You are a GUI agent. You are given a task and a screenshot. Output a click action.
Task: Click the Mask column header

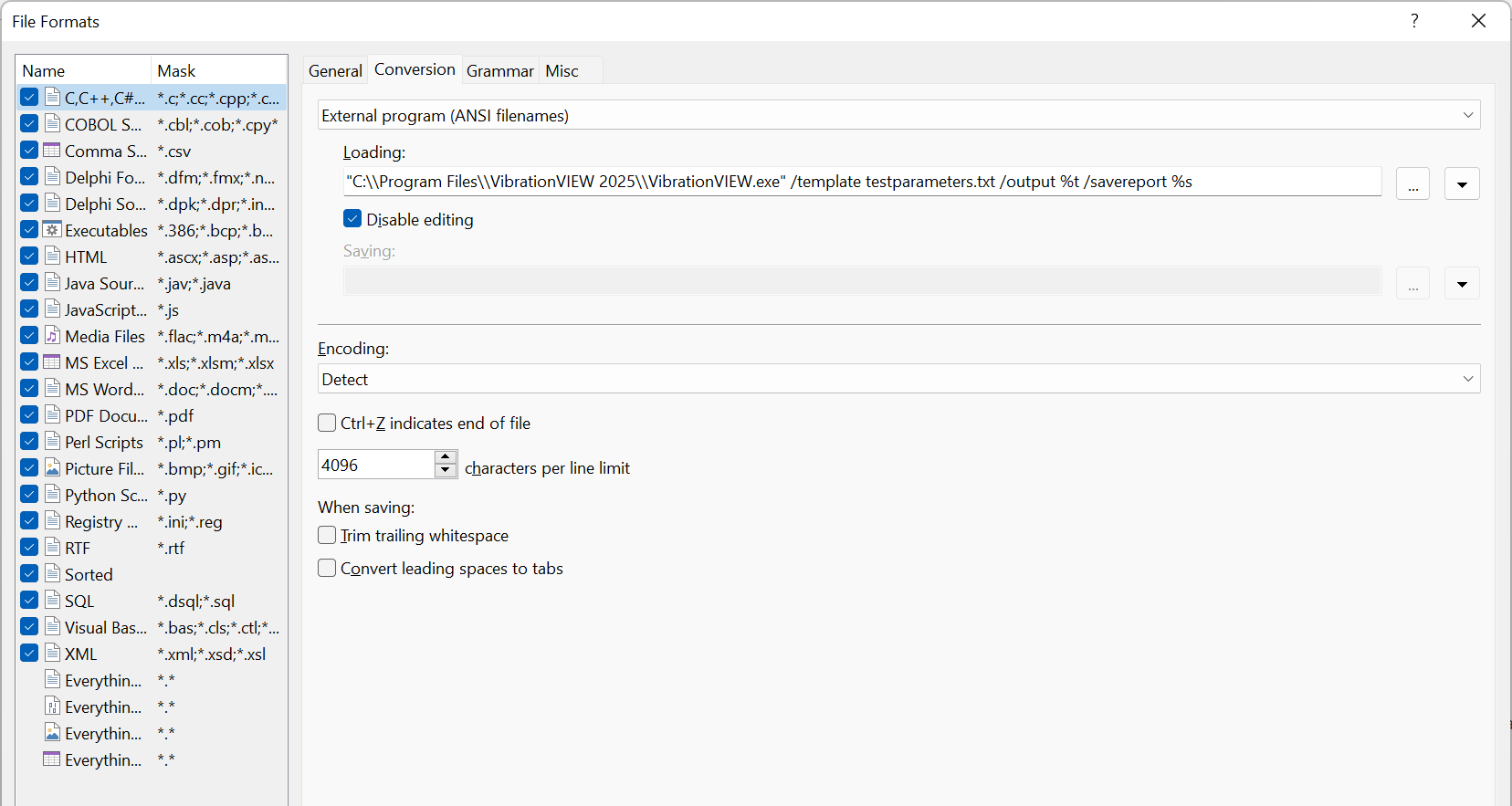[x=217, y=70]
